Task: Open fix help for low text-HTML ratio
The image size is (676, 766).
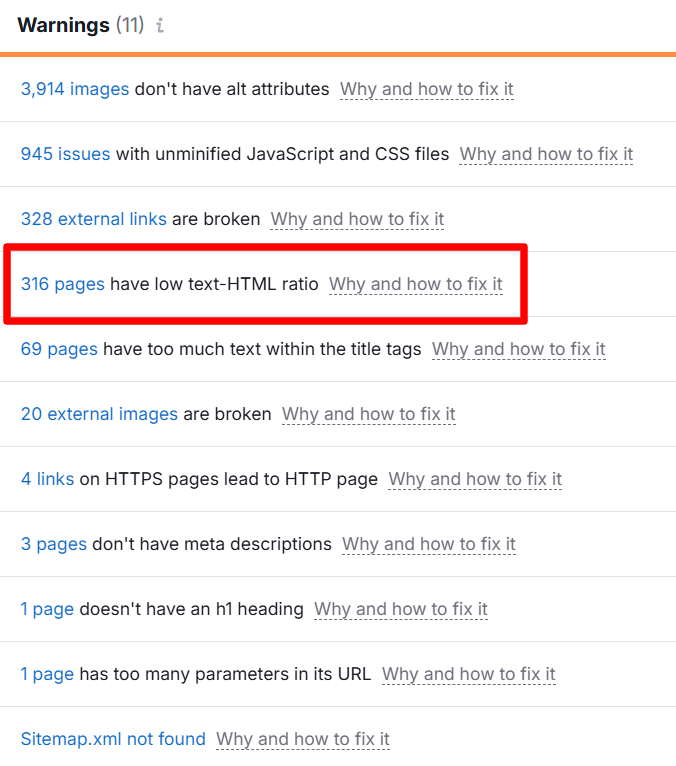Action: pyautogui.click(x=416, y=284)
